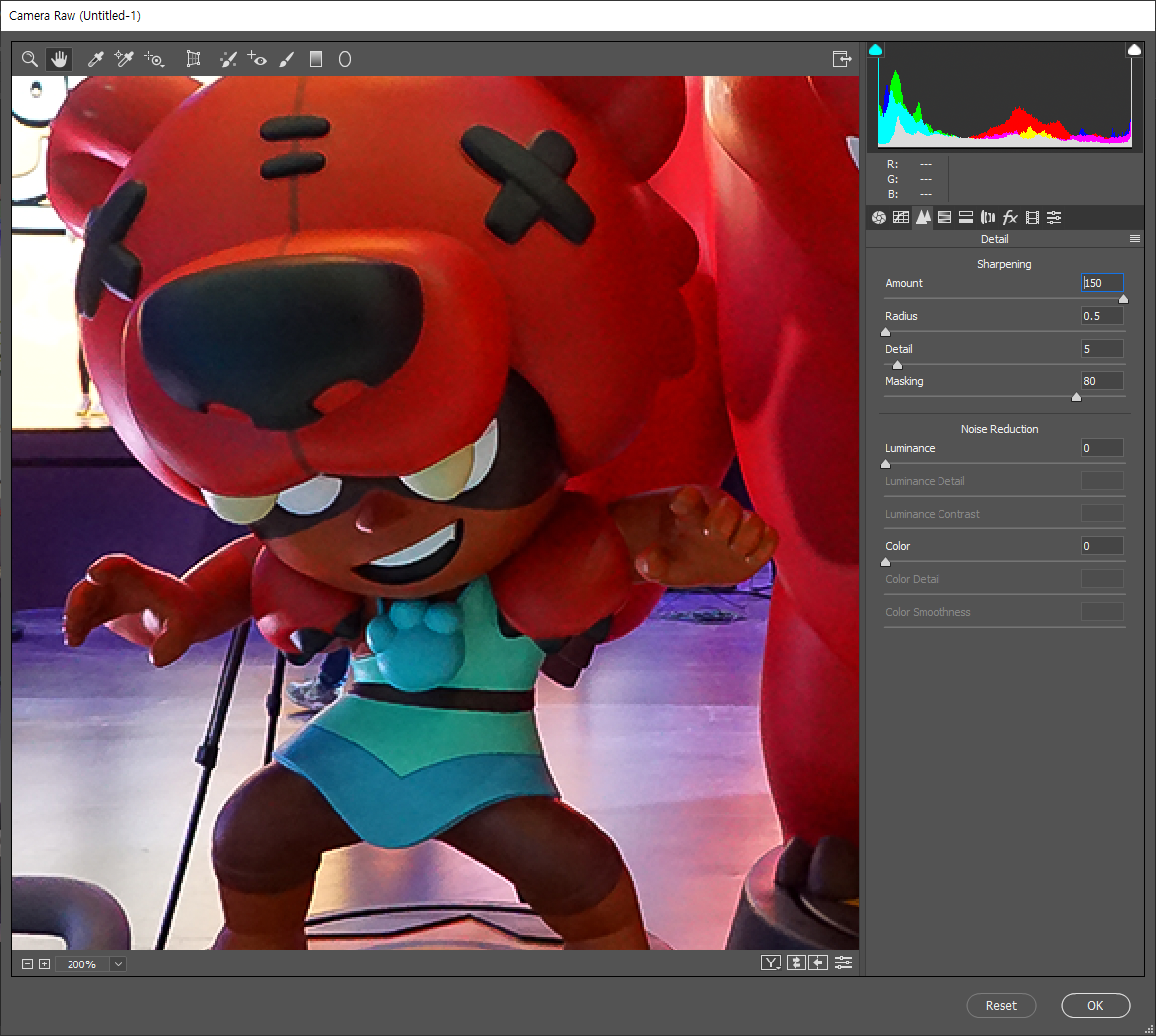The width and height of the screenshot is (1156, 1036).
Task: Click the Sharpening Radius value field
Action: pyautogui.click(x=1102, y=316)
